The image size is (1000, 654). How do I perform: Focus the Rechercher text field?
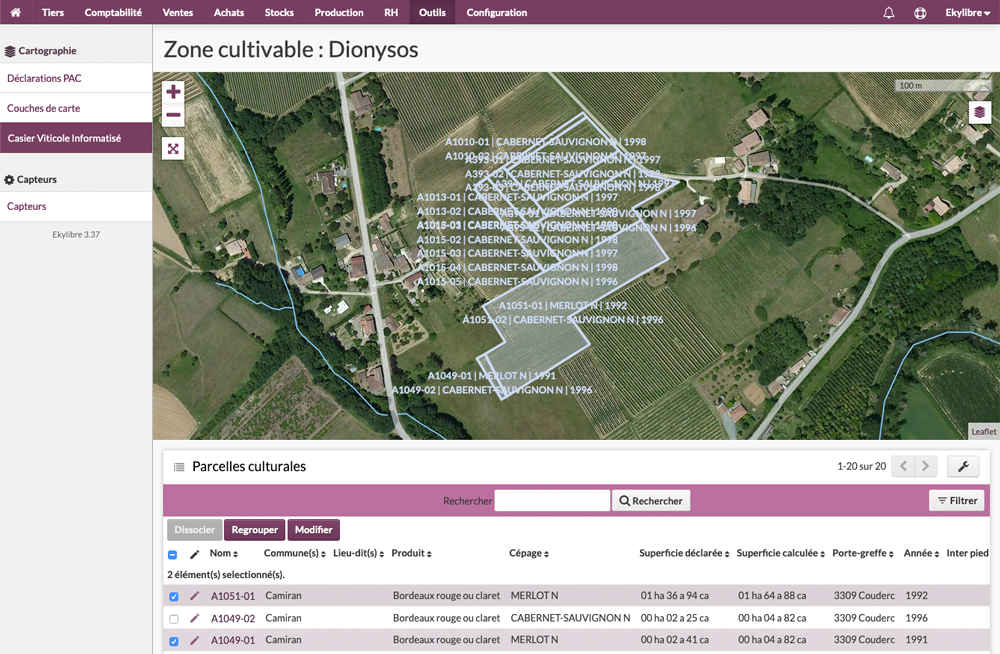click(552, 501)
